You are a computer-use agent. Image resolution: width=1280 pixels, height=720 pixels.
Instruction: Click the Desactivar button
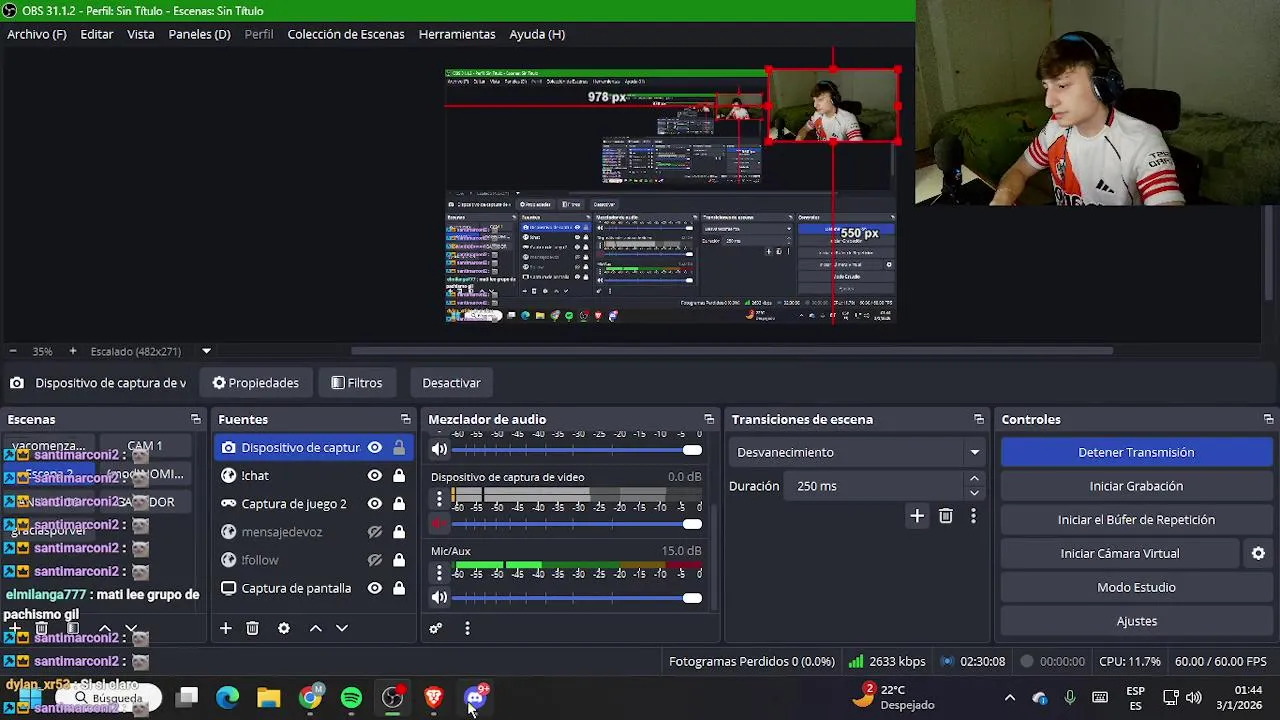click(451, 383)
